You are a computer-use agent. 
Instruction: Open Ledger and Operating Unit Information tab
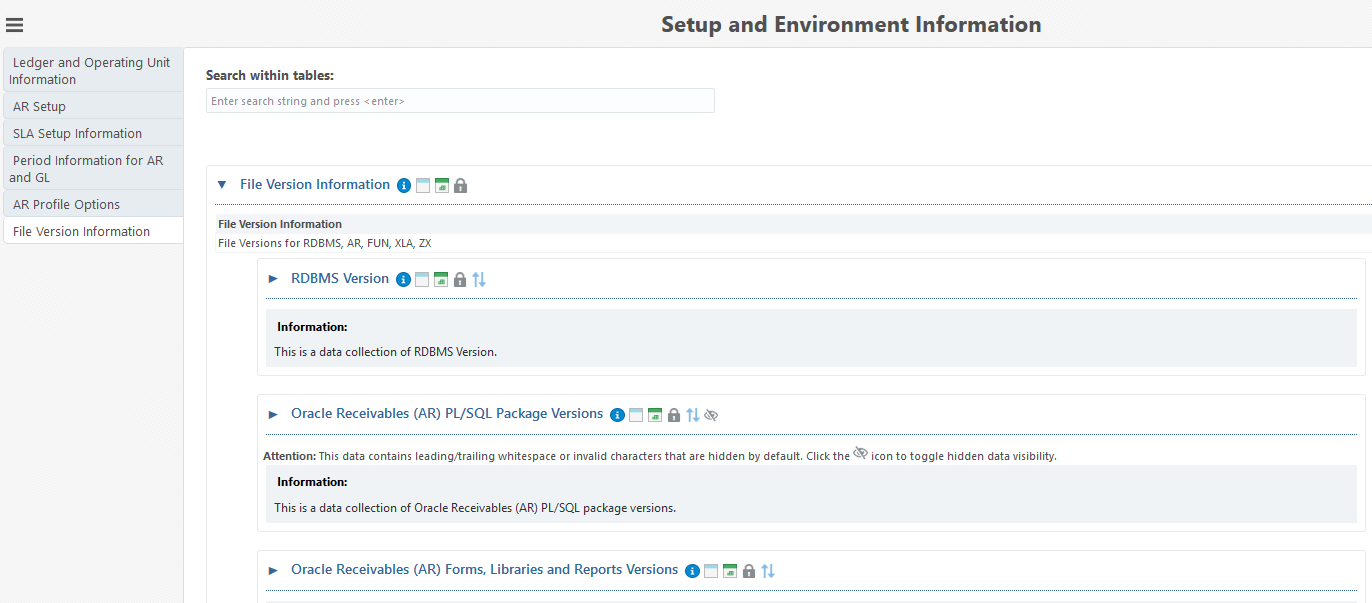click(91, 71)
